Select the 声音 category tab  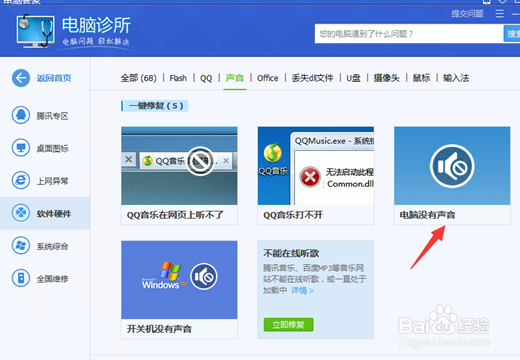click(235, 78)
